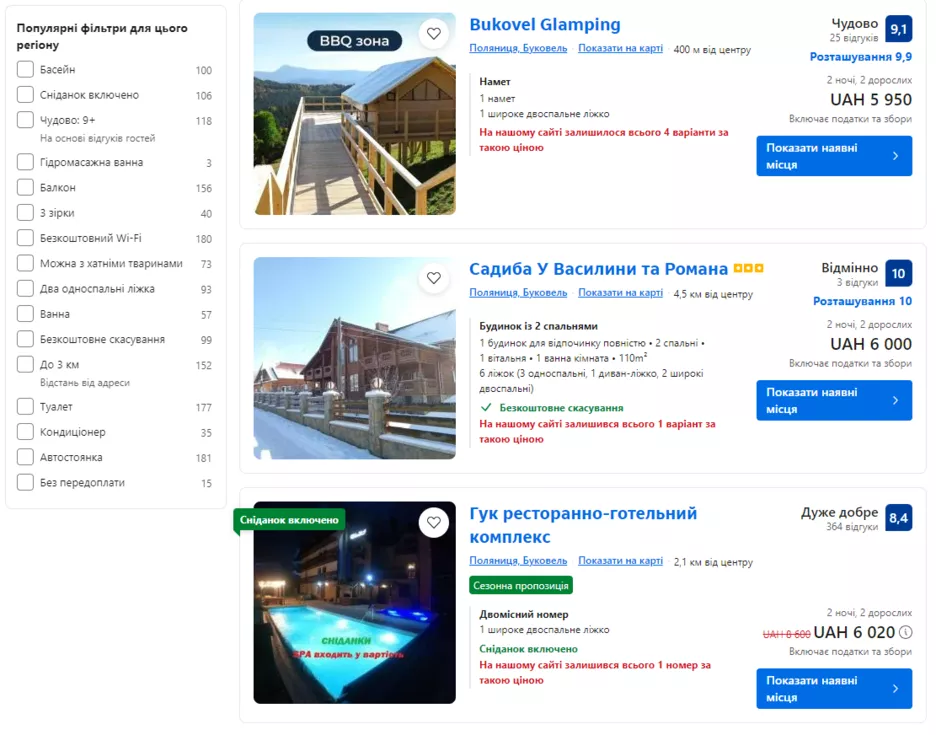Show available rooms for Bukovel Glamping
This screenshot has width=936, height=735.
point(833,156)
